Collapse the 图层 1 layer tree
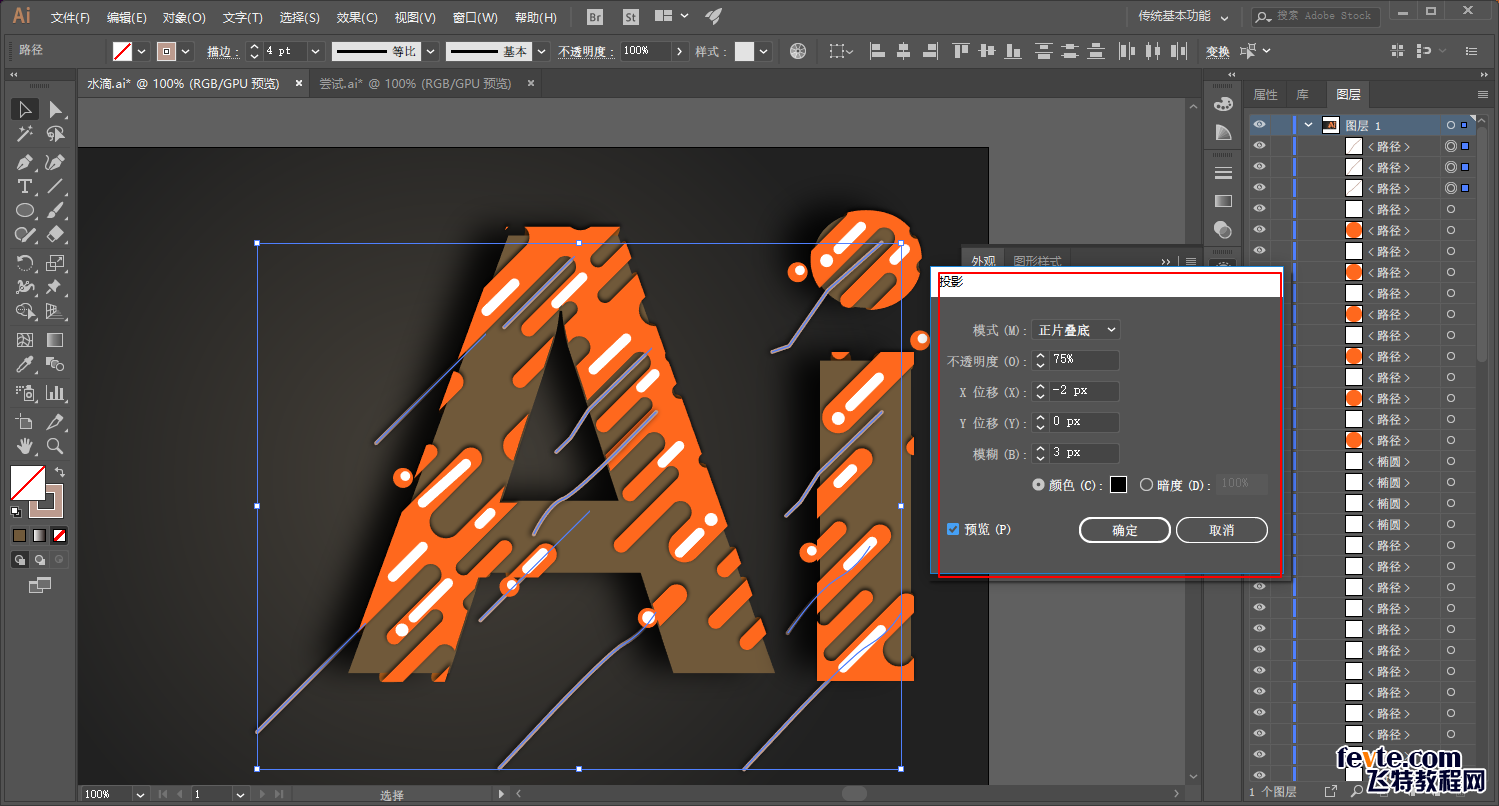 1308,125
